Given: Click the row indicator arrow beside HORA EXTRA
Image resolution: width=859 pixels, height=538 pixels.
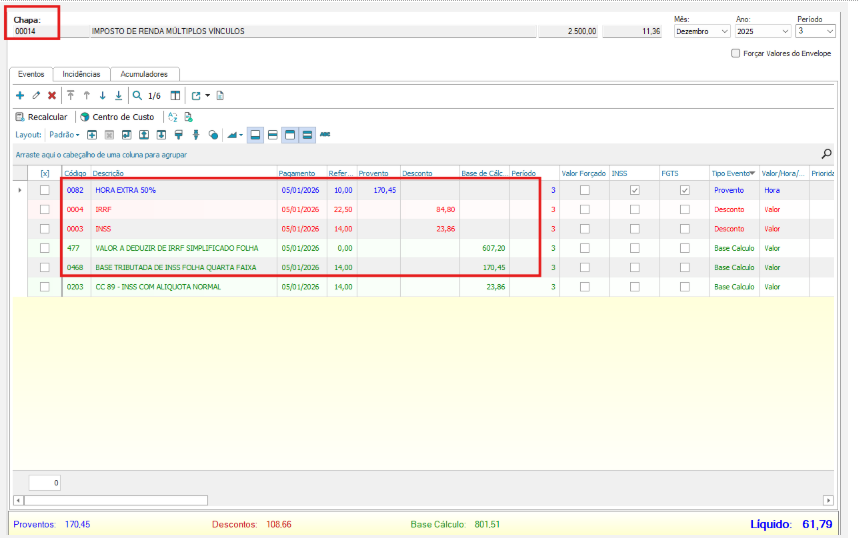Looking at the screenshot, I should (20, 190).
